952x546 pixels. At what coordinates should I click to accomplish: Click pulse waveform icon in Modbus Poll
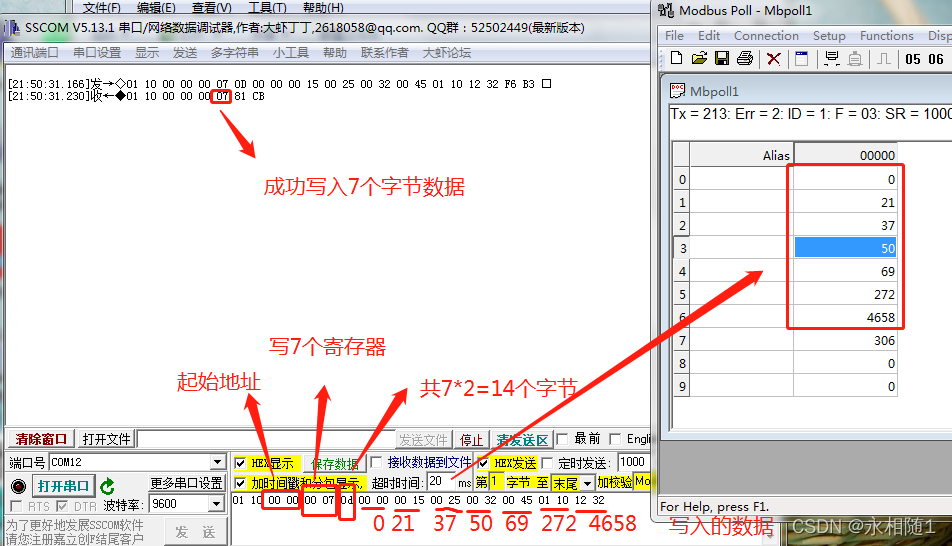click(884, 59)
